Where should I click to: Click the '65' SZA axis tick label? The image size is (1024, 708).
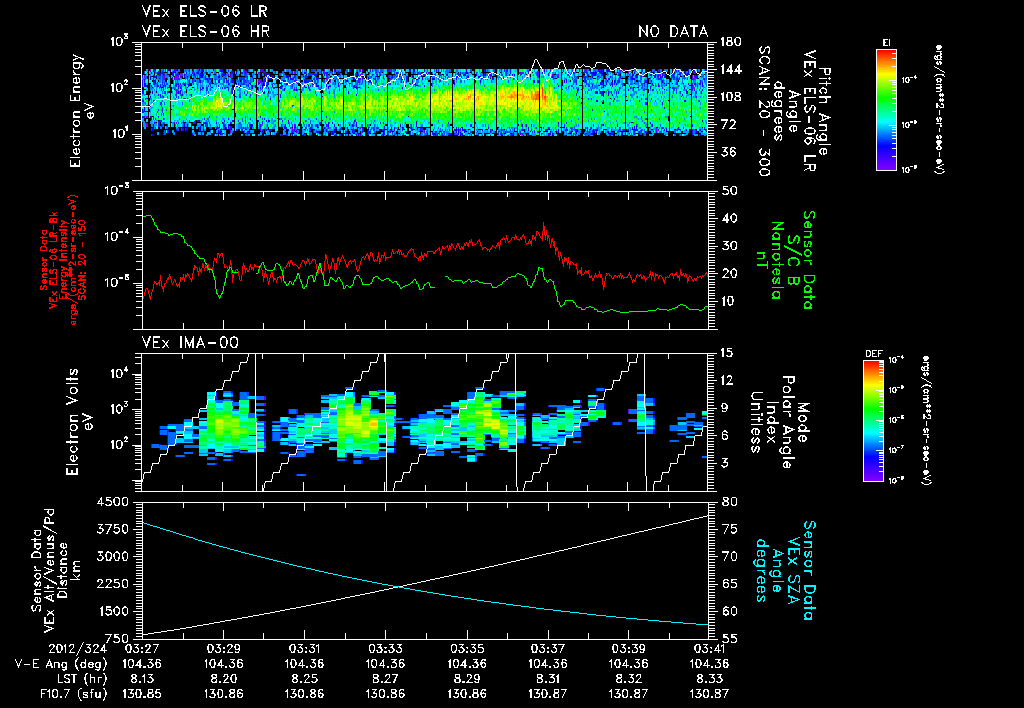[x=729, y=584]
